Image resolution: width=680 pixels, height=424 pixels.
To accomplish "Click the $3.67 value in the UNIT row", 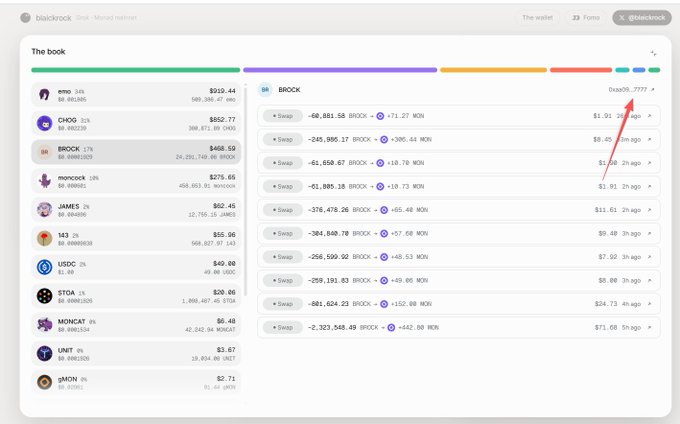I will (226, 350).
